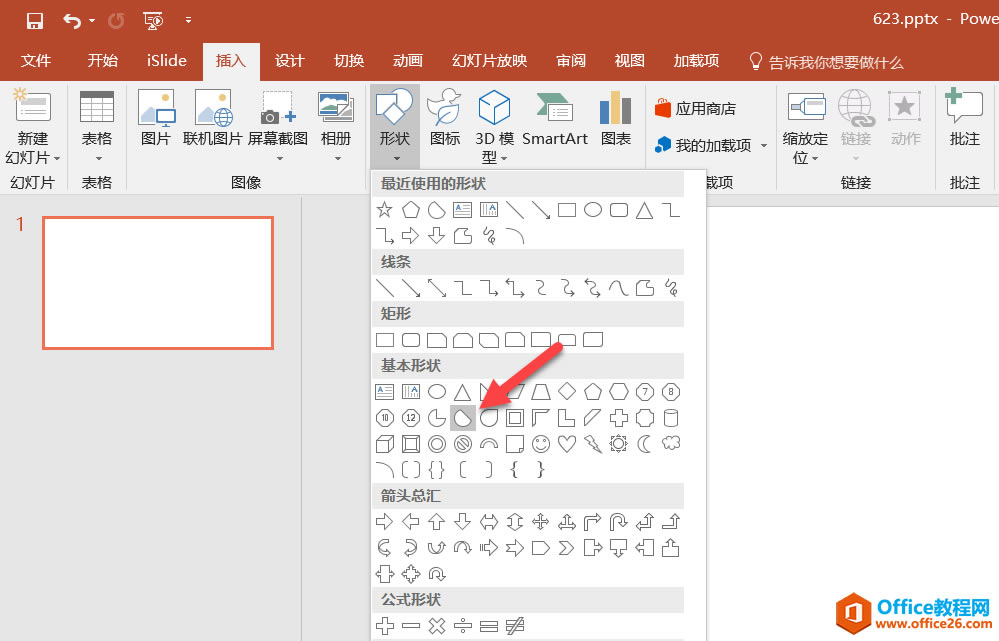Open the 设计 tab
The height and width of the screenshot is (641, 999).
pos(289,61)
